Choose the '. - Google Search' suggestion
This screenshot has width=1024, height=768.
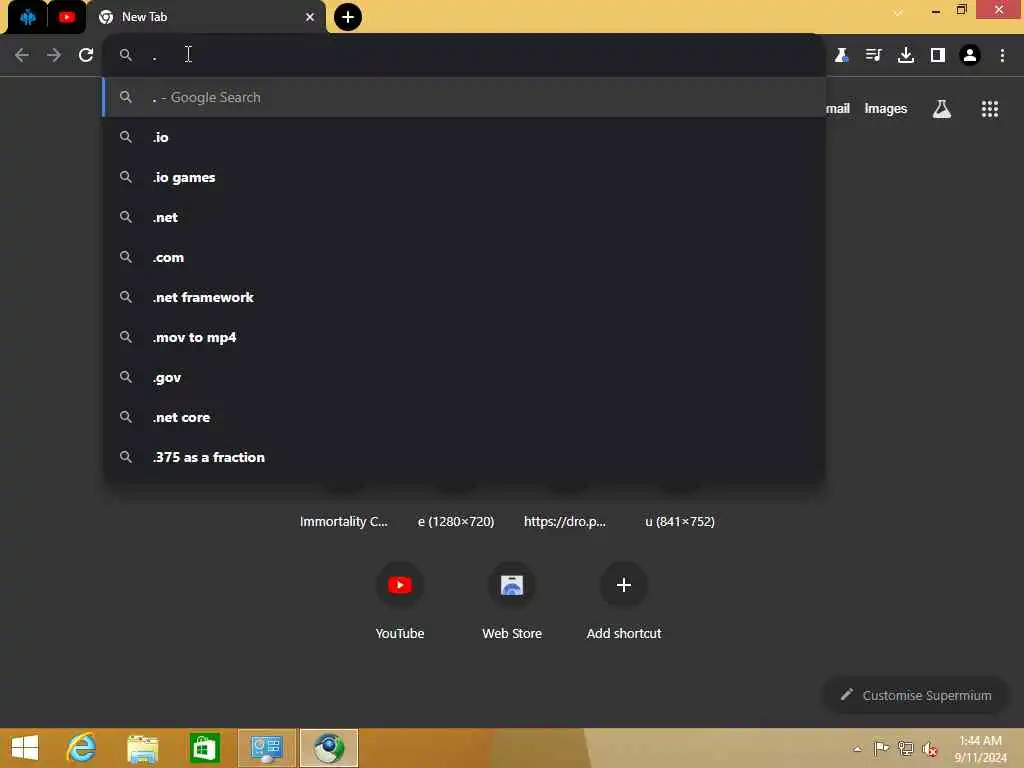coord(464,97)
